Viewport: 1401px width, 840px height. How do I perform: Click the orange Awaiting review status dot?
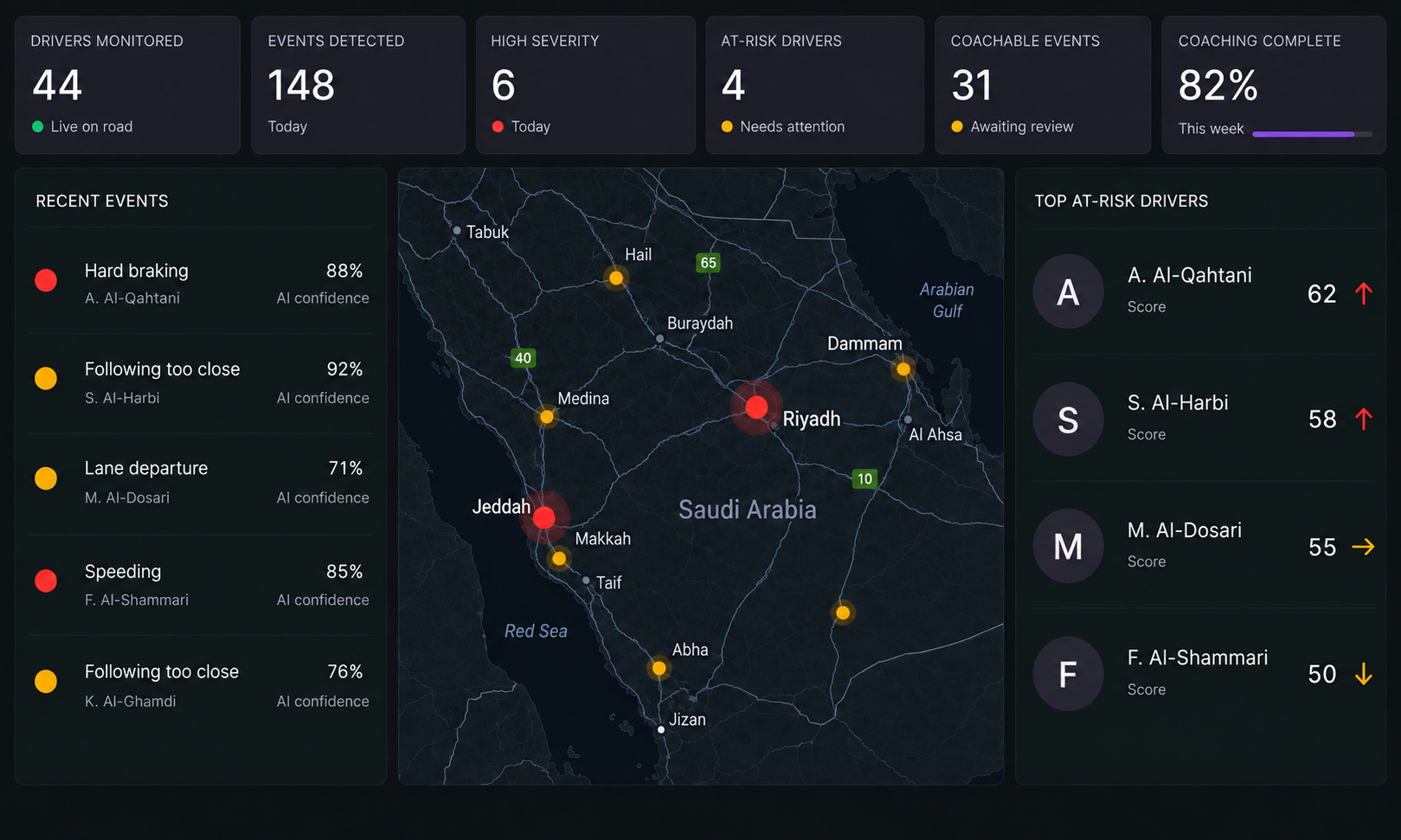tap(957, 126)
